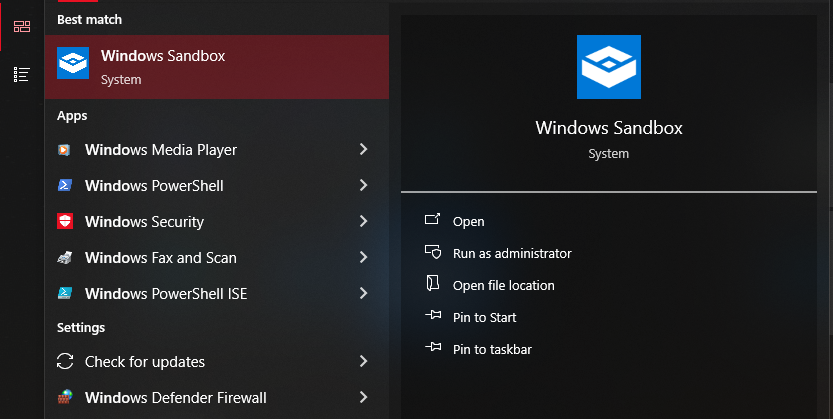Viewport: 833px width, 419px height.
Task: Choose Open in the Sandbox actions list
Action: click(x=469, y=221)
